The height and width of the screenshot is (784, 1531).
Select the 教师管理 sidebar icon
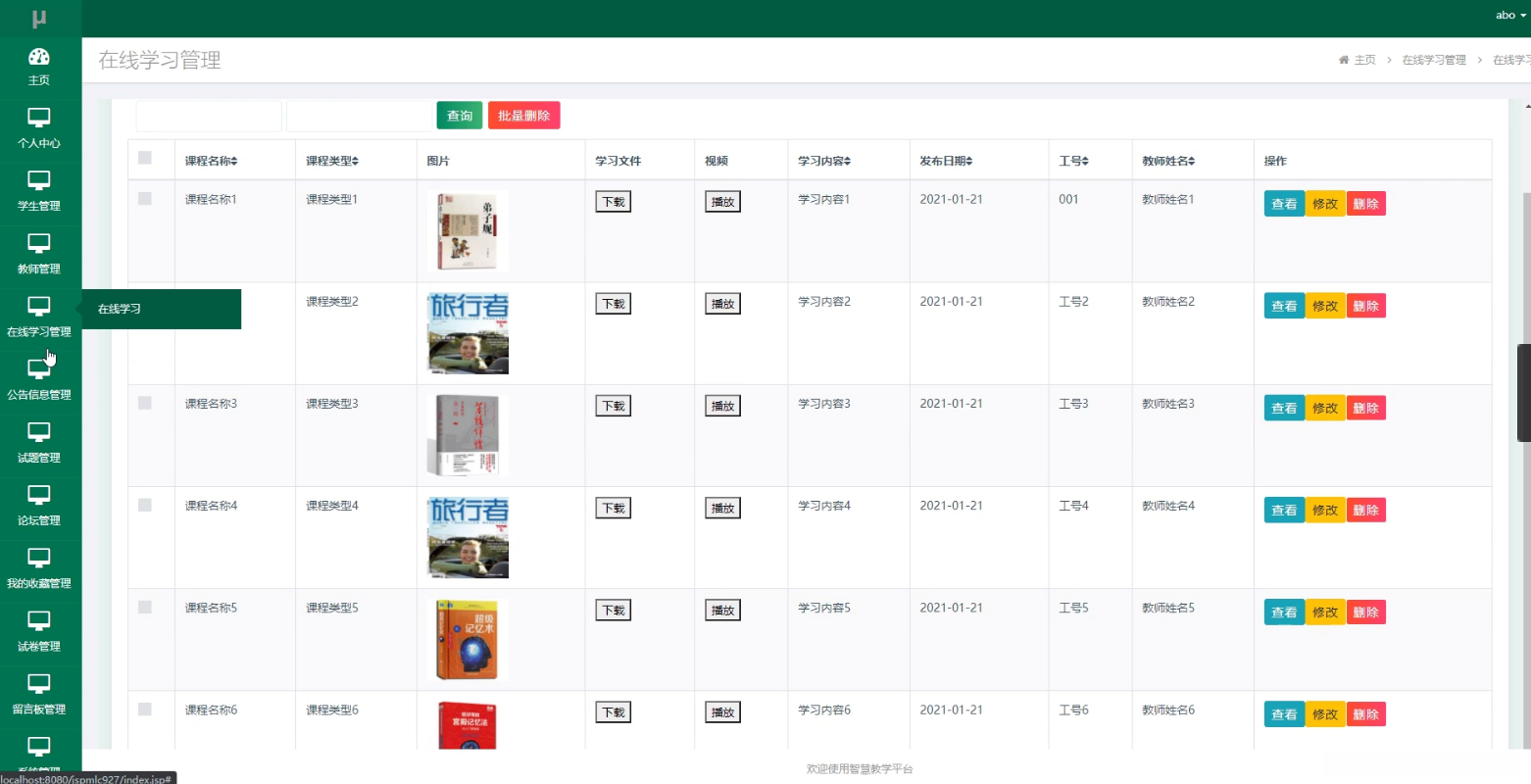coord(39,244)
